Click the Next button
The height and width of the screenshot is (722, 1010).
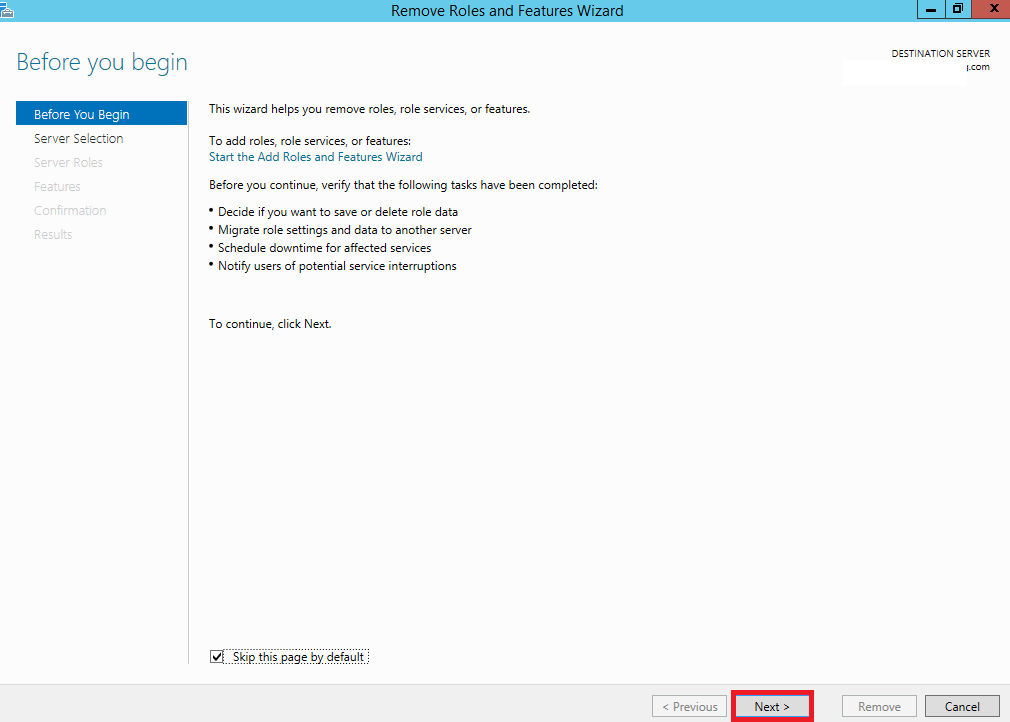coord(772,705)
